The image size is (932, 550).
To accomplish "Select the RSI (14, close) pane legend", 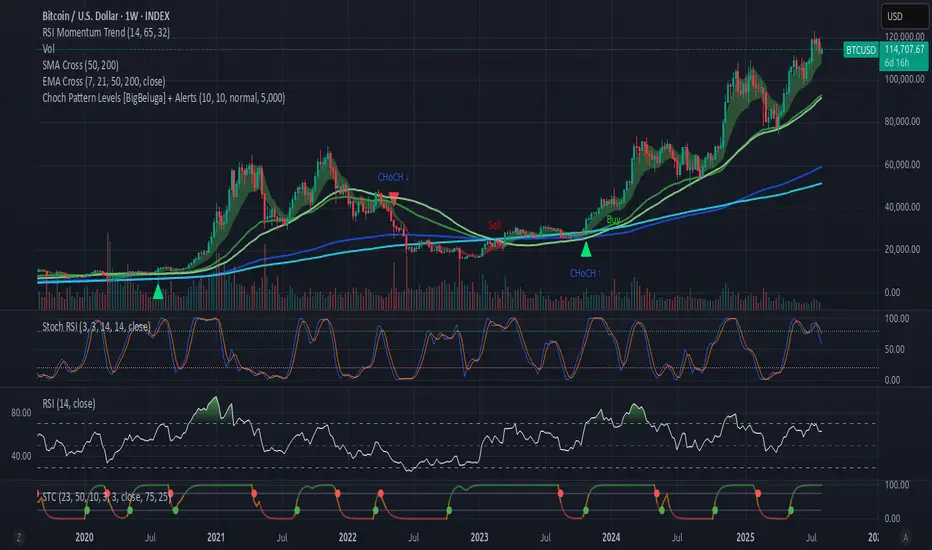I will tap(68, 404).
